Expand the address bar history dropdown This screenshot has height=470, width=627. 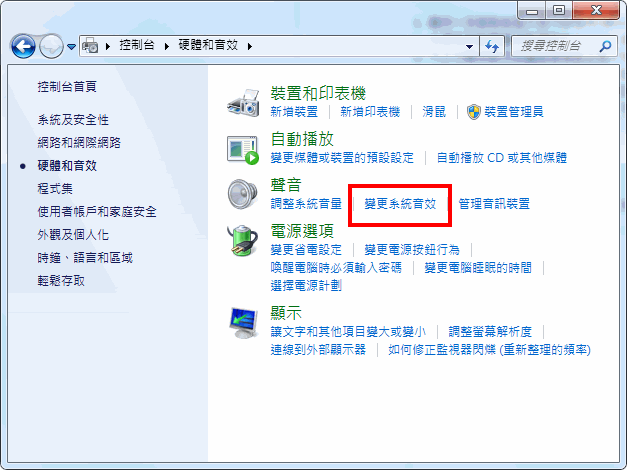pyautogui.click(x=469, y=47)
